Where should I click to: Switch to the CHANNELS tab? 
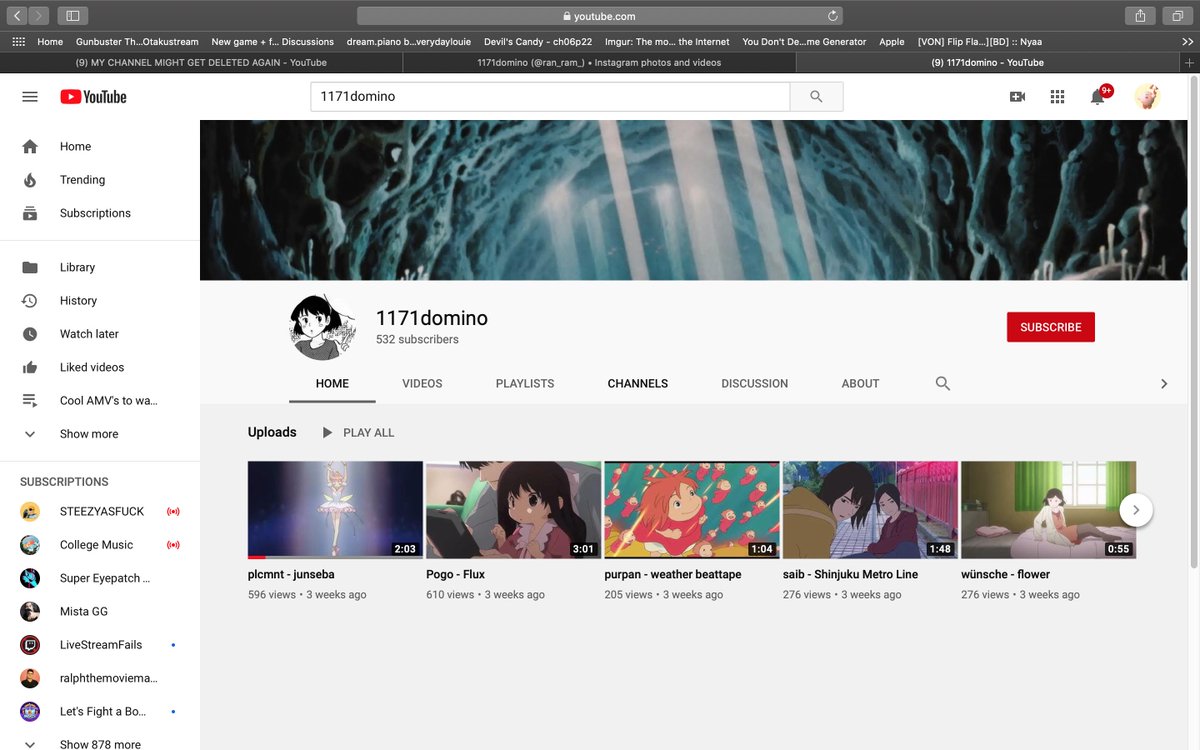pos(638,383)
